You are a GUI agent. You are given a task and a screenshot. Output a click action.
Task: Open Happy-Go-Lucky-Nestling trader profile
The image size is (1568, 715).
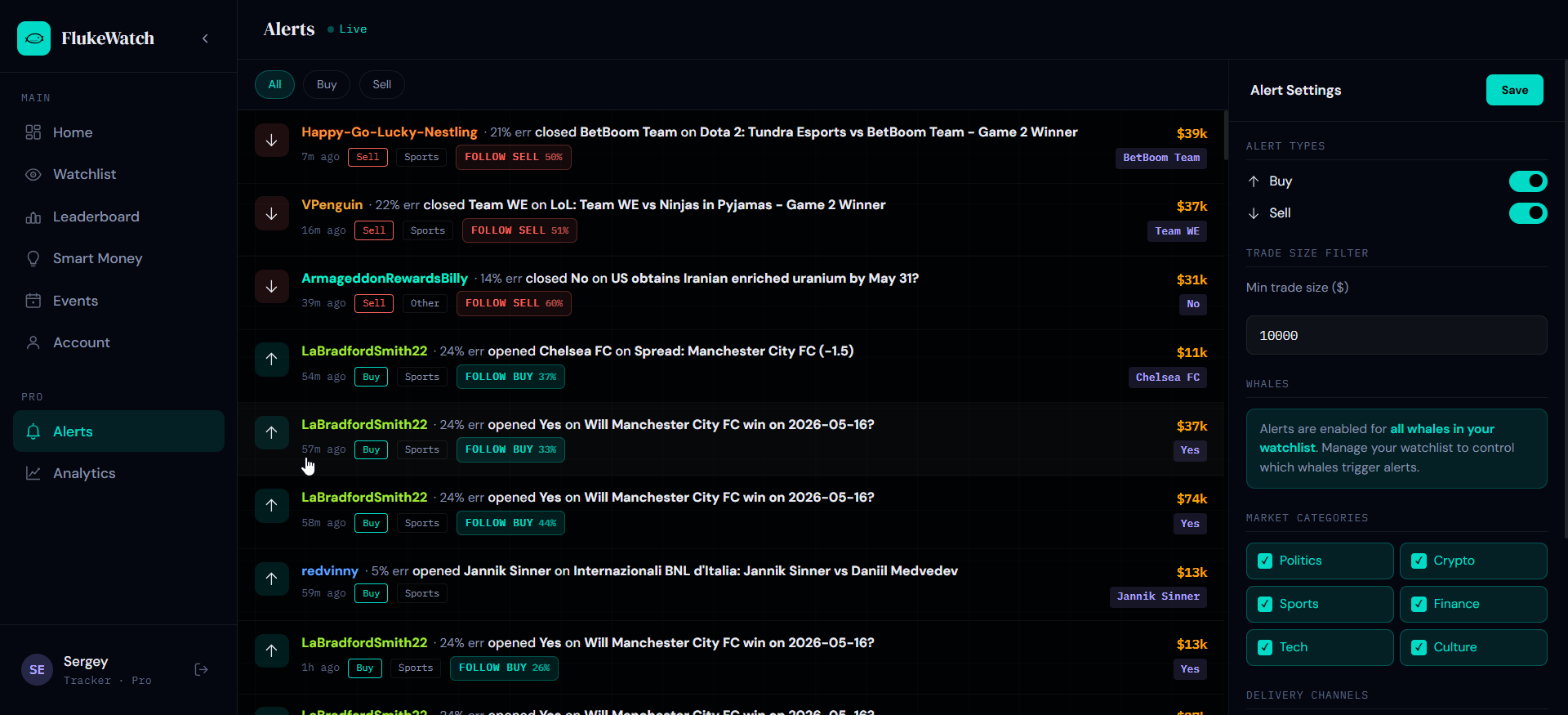coord(390,132)
